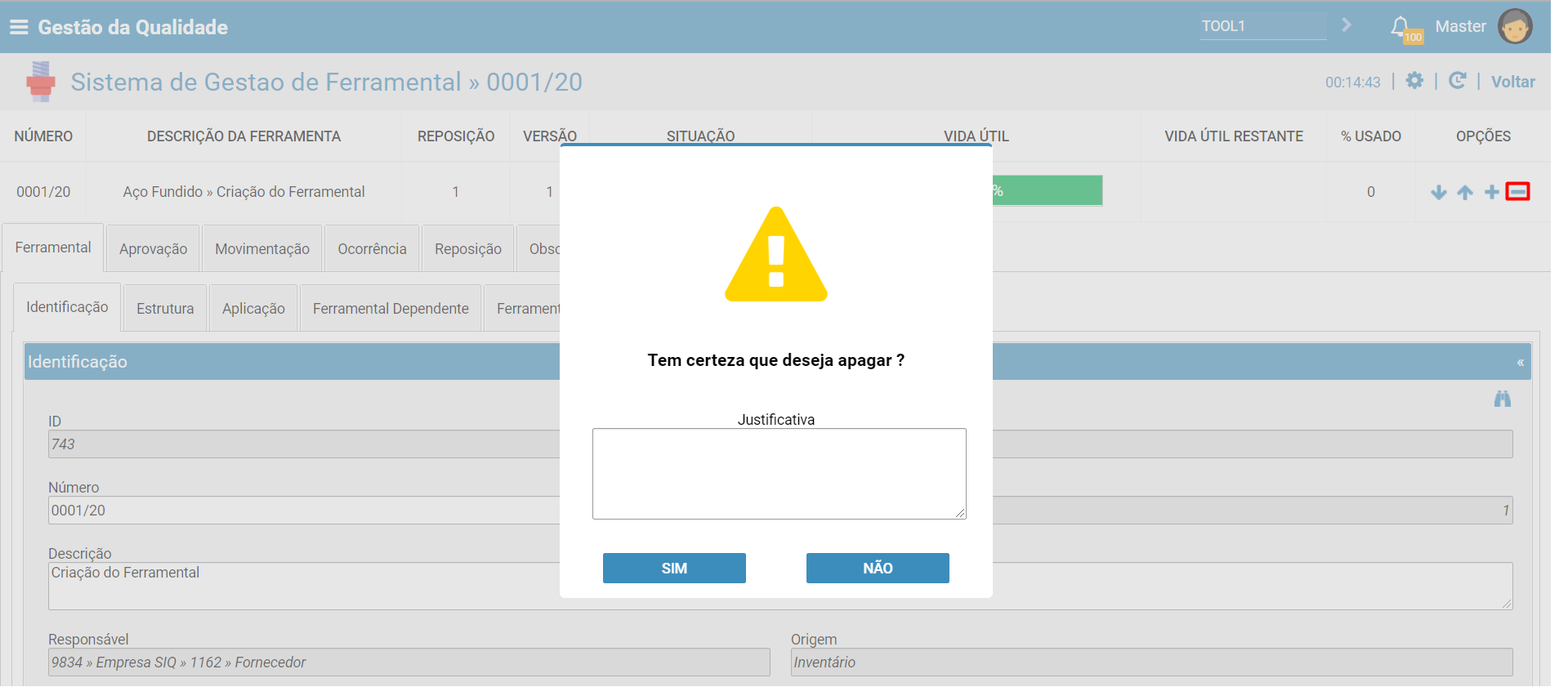The image size is (1568, 687).
Task: Click the down arrow option icon
Action: (x=1439, y=192)
